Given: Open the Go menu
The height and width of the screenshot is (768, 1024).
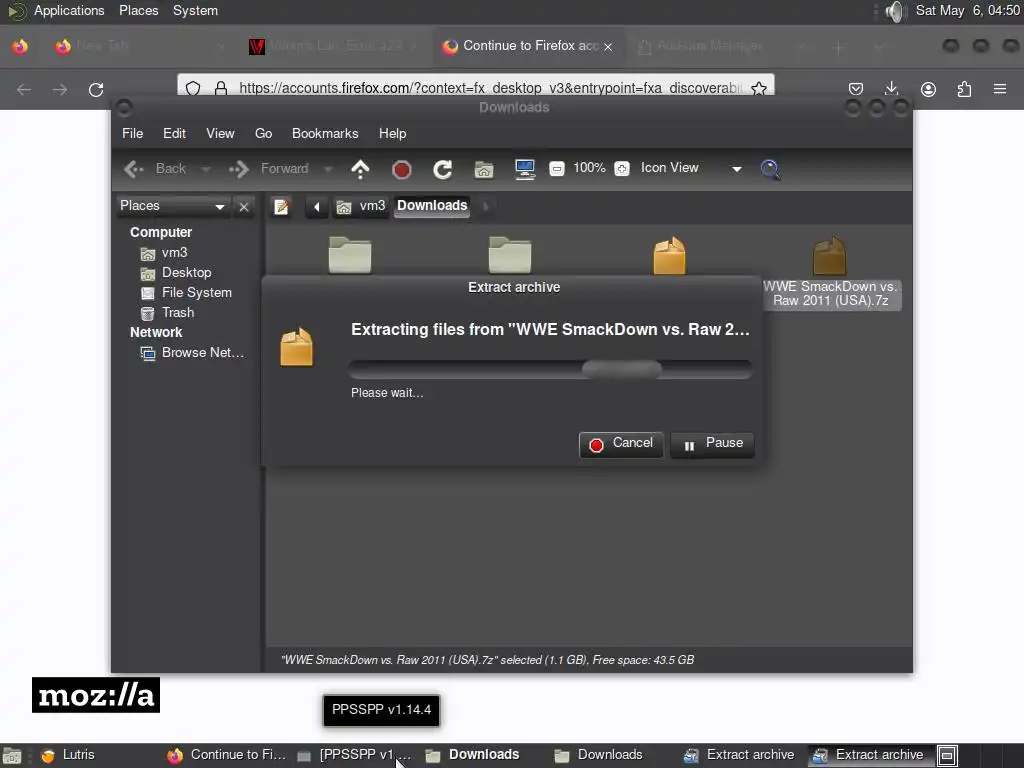Looking at the screenshot, I should [263, 133].
